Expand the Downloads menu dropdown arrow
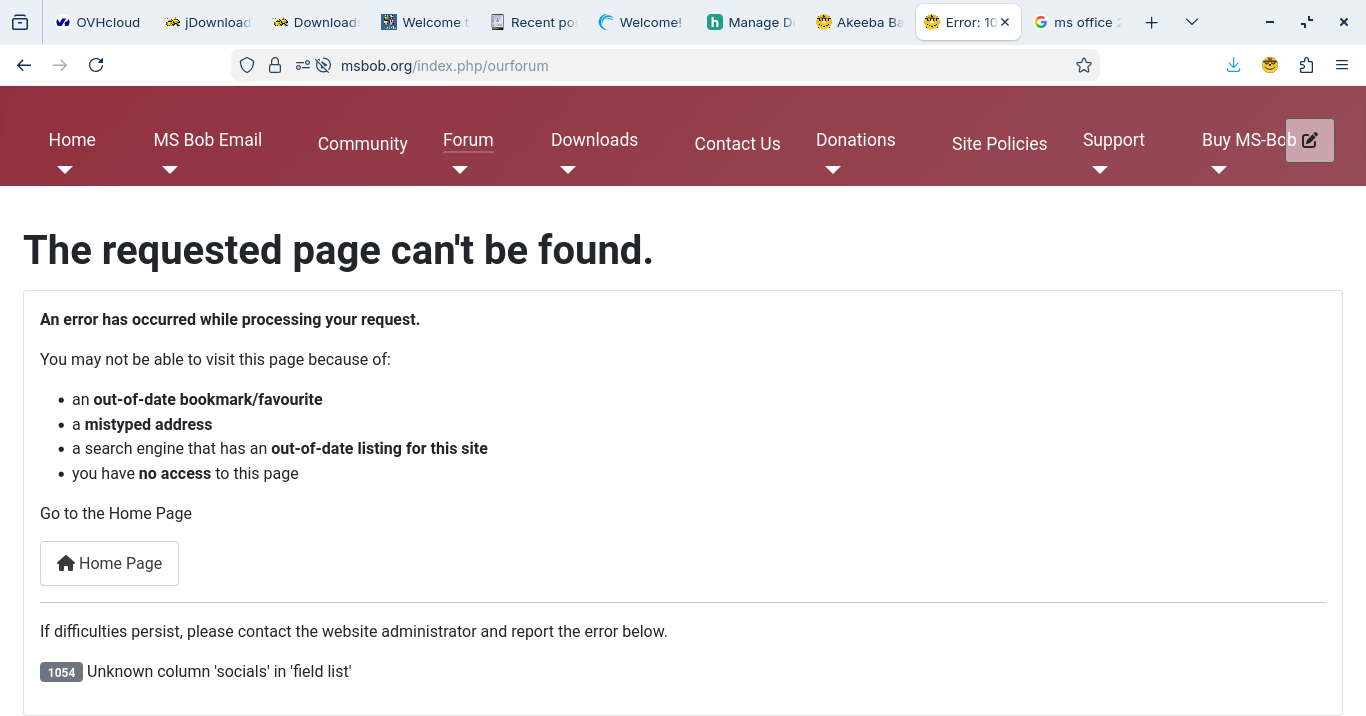Image resolution: width=1366 pixels, height=716 pixels. click(568, 170)
